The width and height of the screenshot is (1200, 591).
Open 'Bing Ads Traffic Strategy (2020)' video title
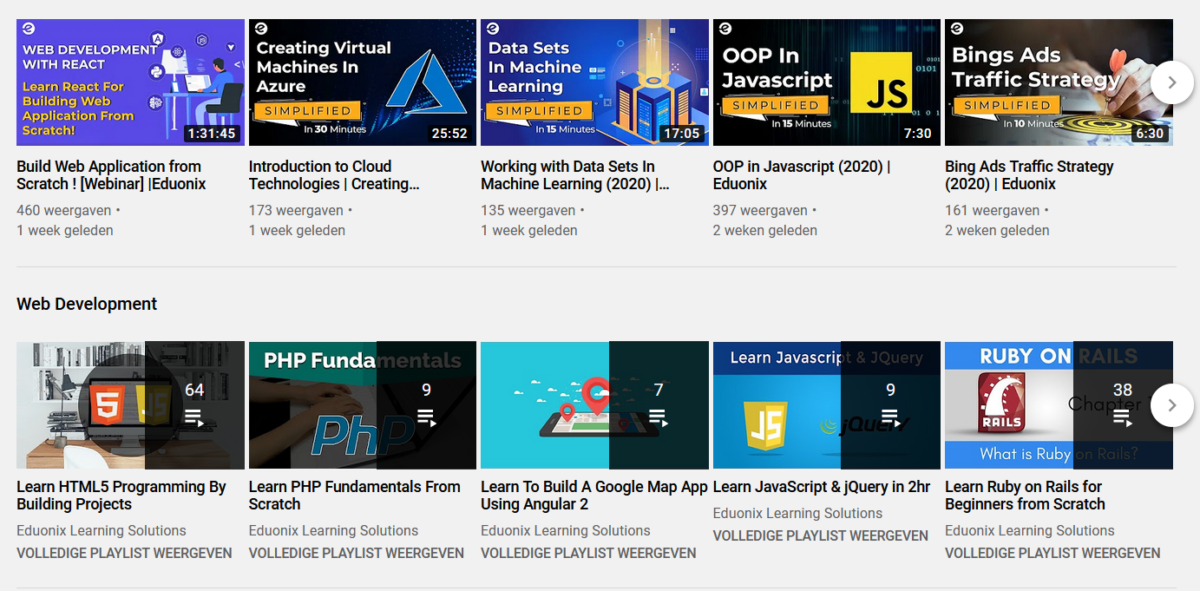[1029, 175]
